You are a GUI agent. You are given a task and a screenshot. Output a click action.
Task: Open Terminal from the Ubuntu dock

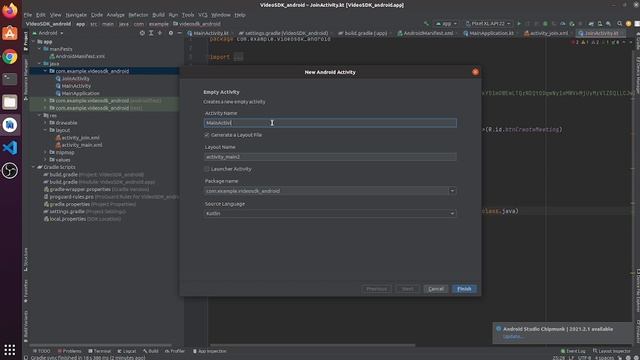[10, 79]
